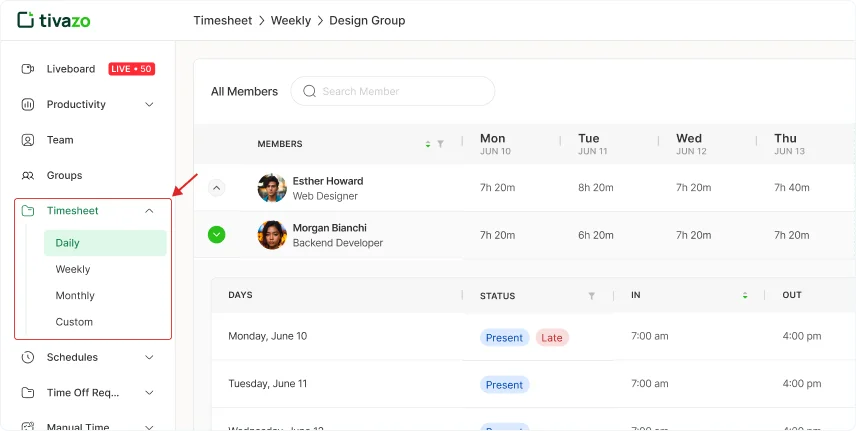Select the Weekly timesheet view
The image size is (856, 431).
(x=73, y=269)
